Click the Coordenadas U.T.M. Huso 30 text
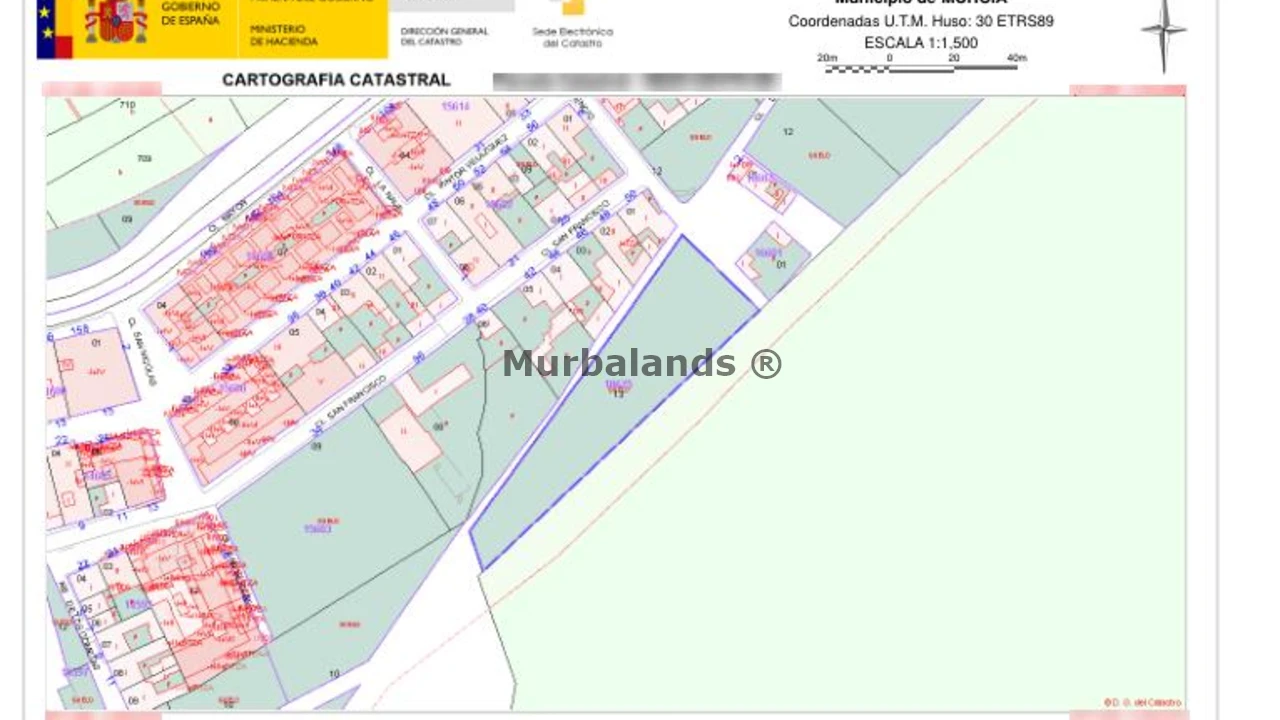 (920, 21)
